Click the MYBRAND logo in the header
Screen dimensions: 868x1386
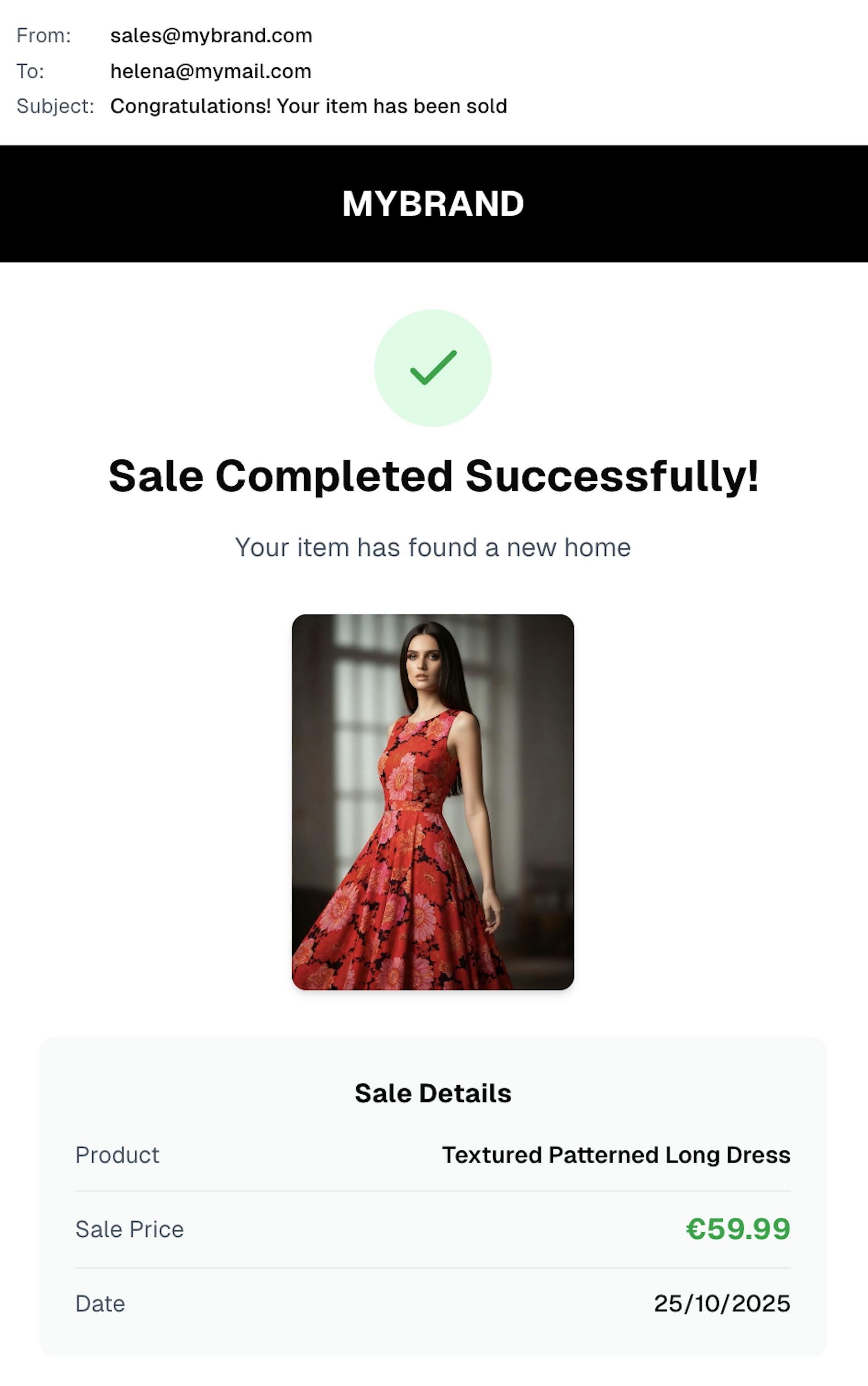tap(433, 204)
